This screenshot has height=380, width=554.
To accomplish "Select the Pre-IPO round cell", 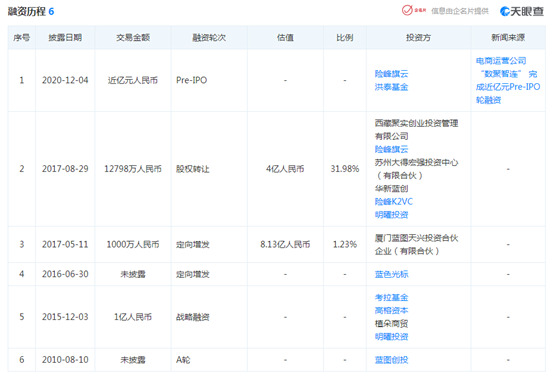I will [x=191, y=81].
